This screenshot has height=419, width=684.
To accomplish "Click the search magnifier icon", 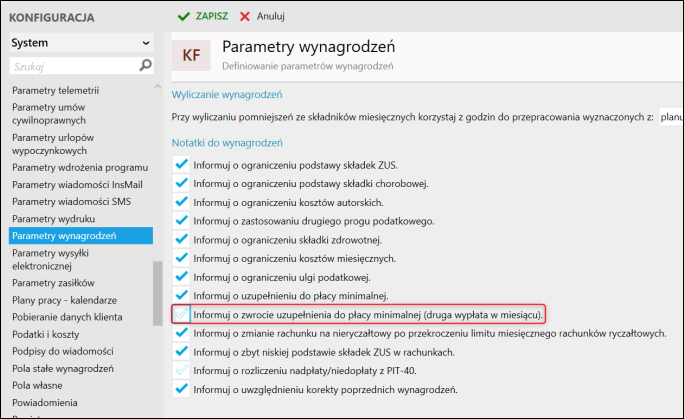I will coord(145,65).
